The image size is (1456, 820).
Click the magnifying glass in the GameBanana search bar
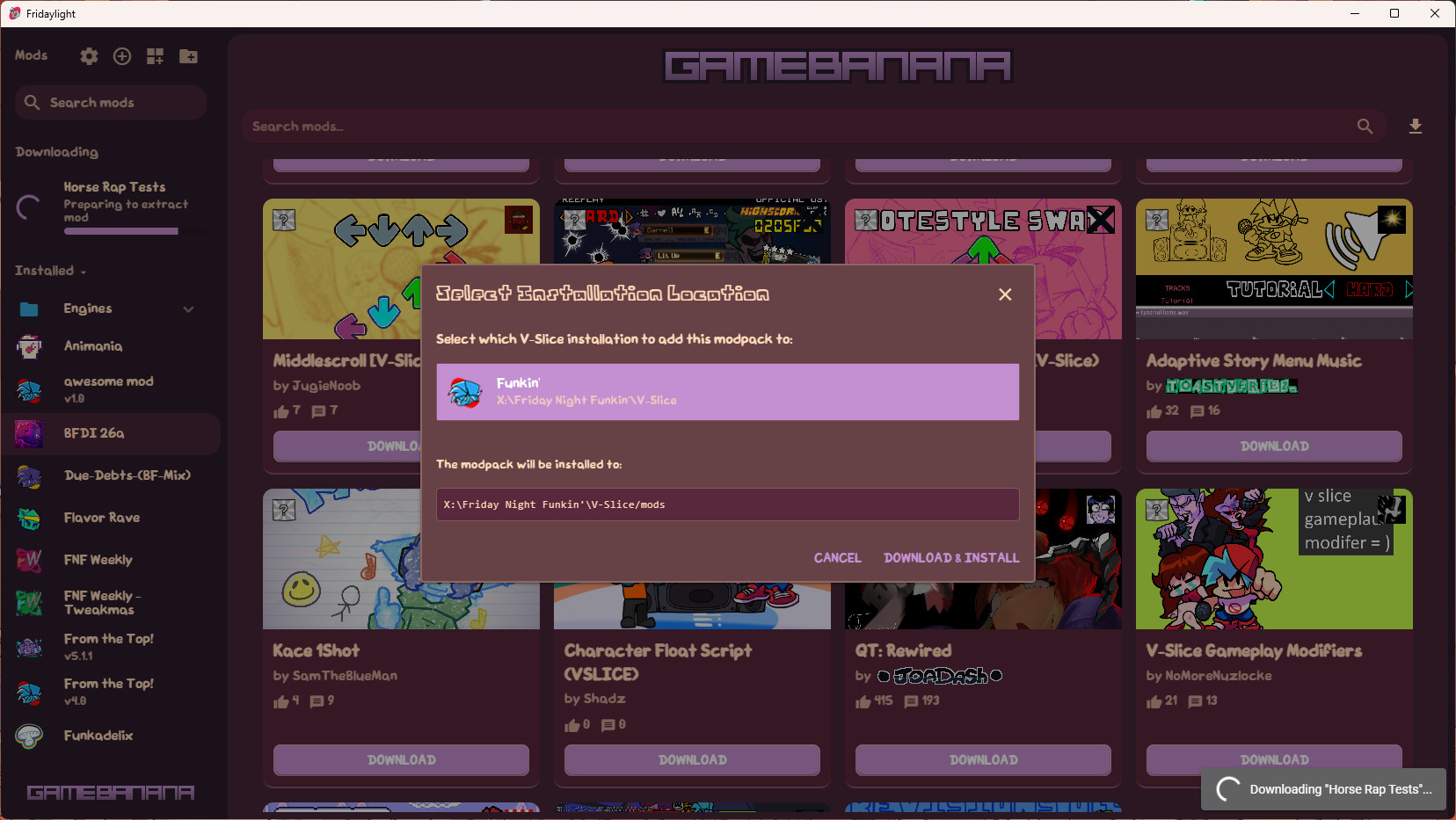(1364, 126)
